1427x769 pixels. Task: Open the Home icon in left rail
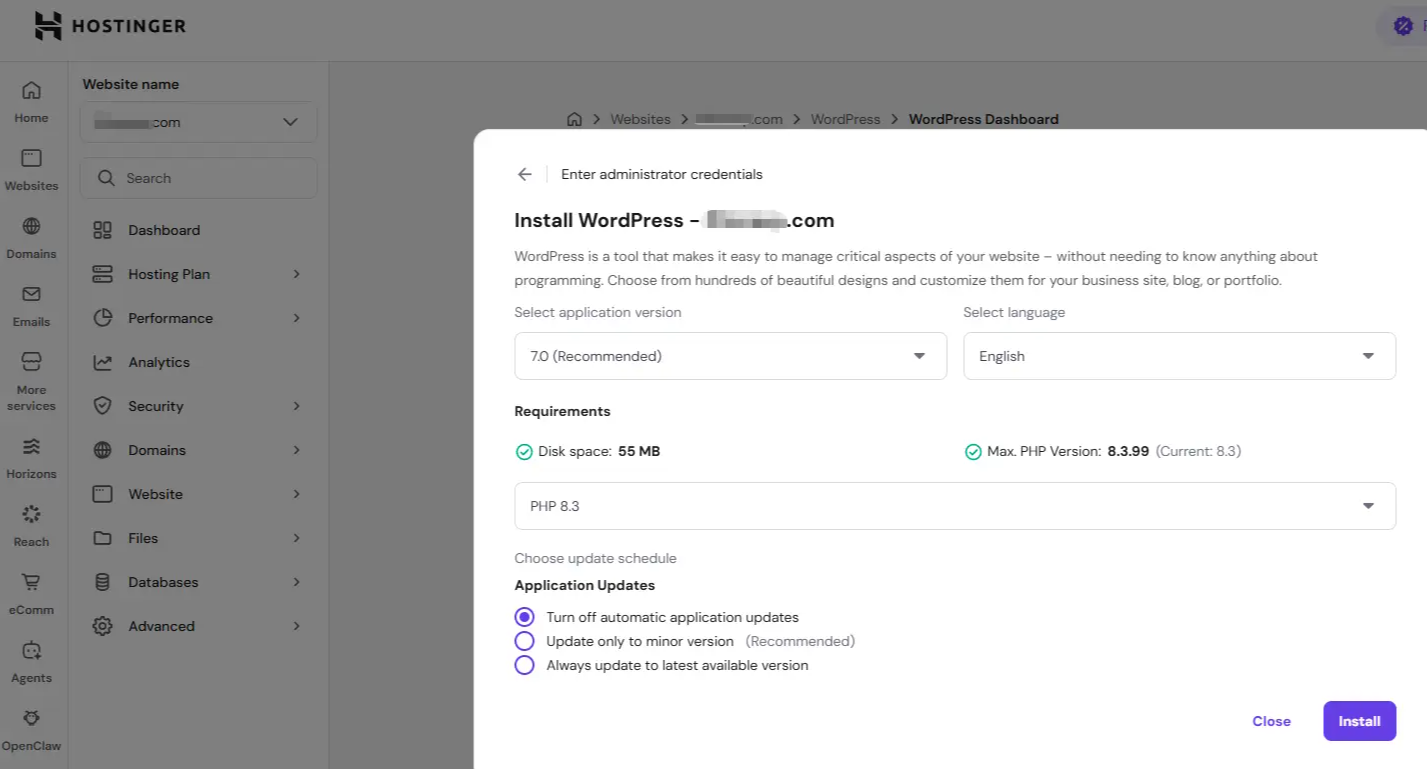[31, 91]
